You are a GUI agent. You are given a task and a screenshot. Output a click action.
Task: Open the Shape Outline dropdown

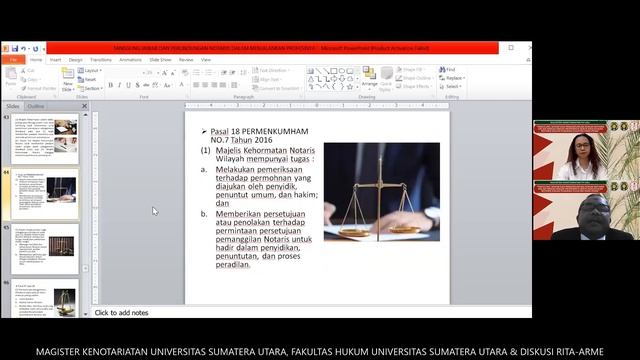[414, 78]
